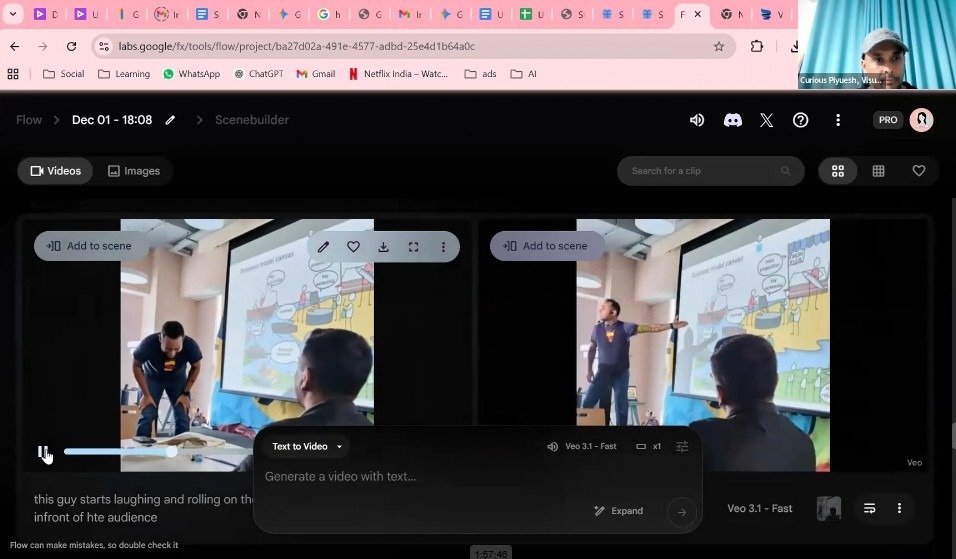Open the Scenebuilder breadcrumb

[x=252, y=120]
